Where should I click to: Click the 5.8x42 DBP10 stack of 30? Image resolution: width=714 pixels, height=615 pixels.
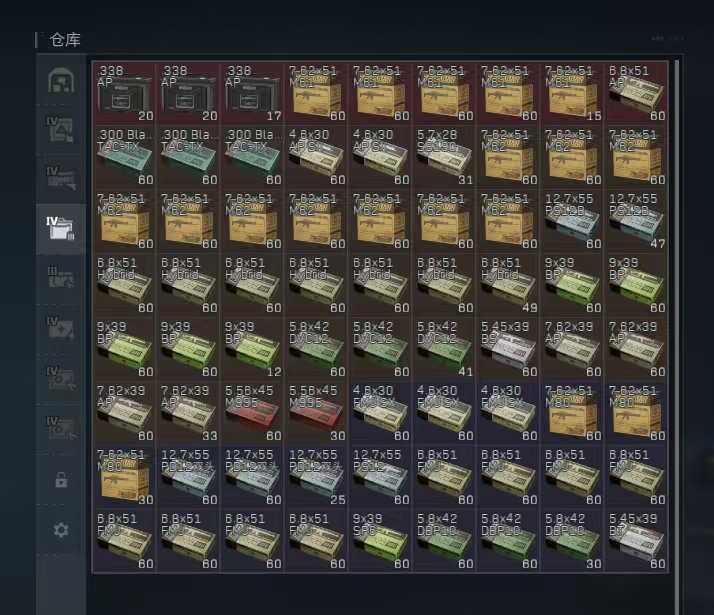pos(572,540)
